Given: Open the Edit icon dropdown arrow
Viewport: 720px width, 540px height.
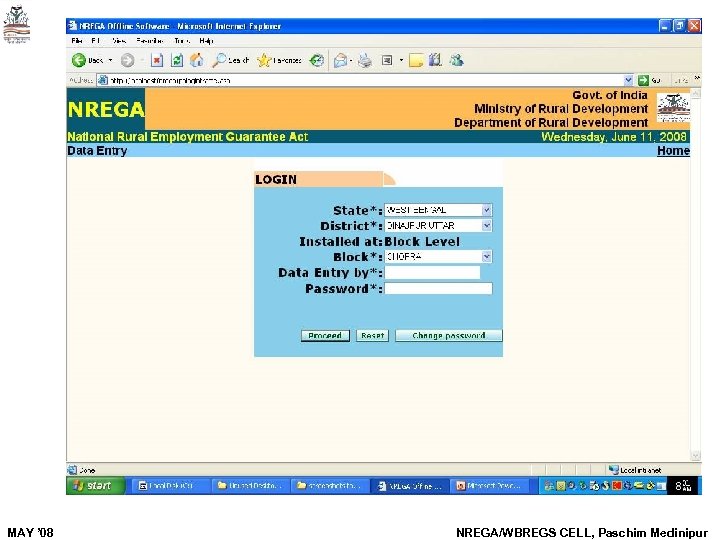Looking at the screenshot, I should point(401,60).
